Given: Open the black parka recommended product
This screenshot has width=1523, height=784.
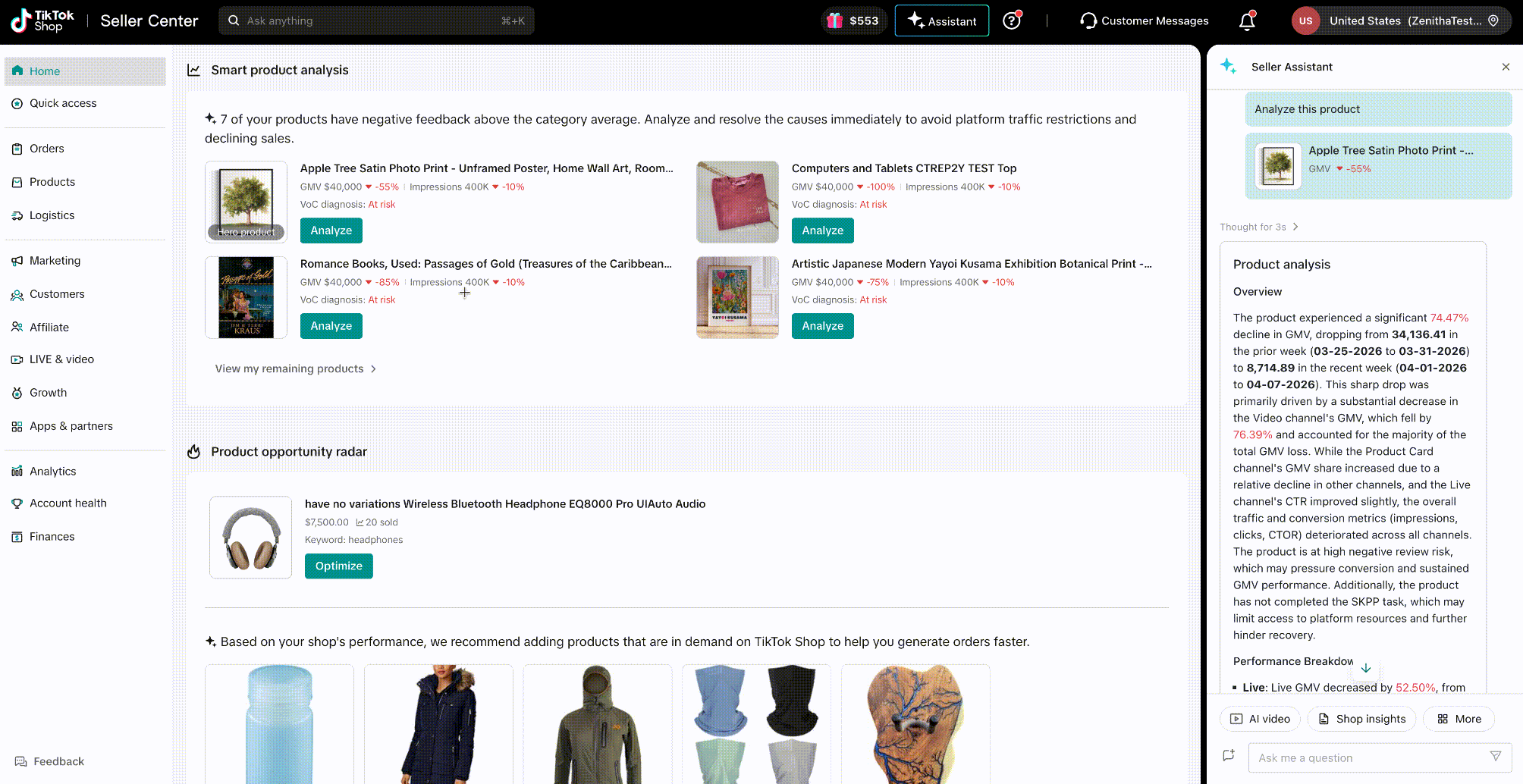Looking at the screenshot, I should pos(438,724).
